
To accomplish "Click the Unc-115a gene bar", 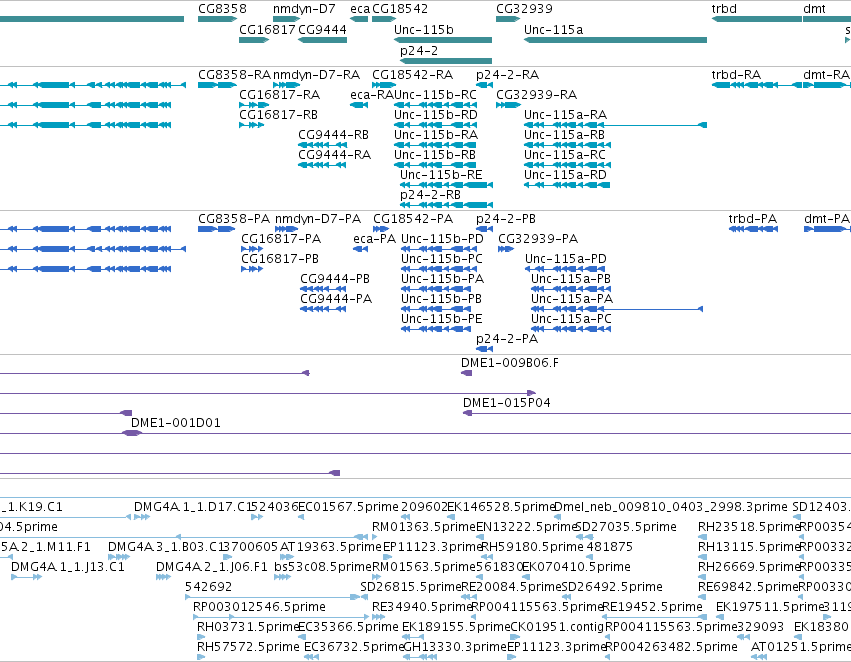I will [x=615, y=40].
